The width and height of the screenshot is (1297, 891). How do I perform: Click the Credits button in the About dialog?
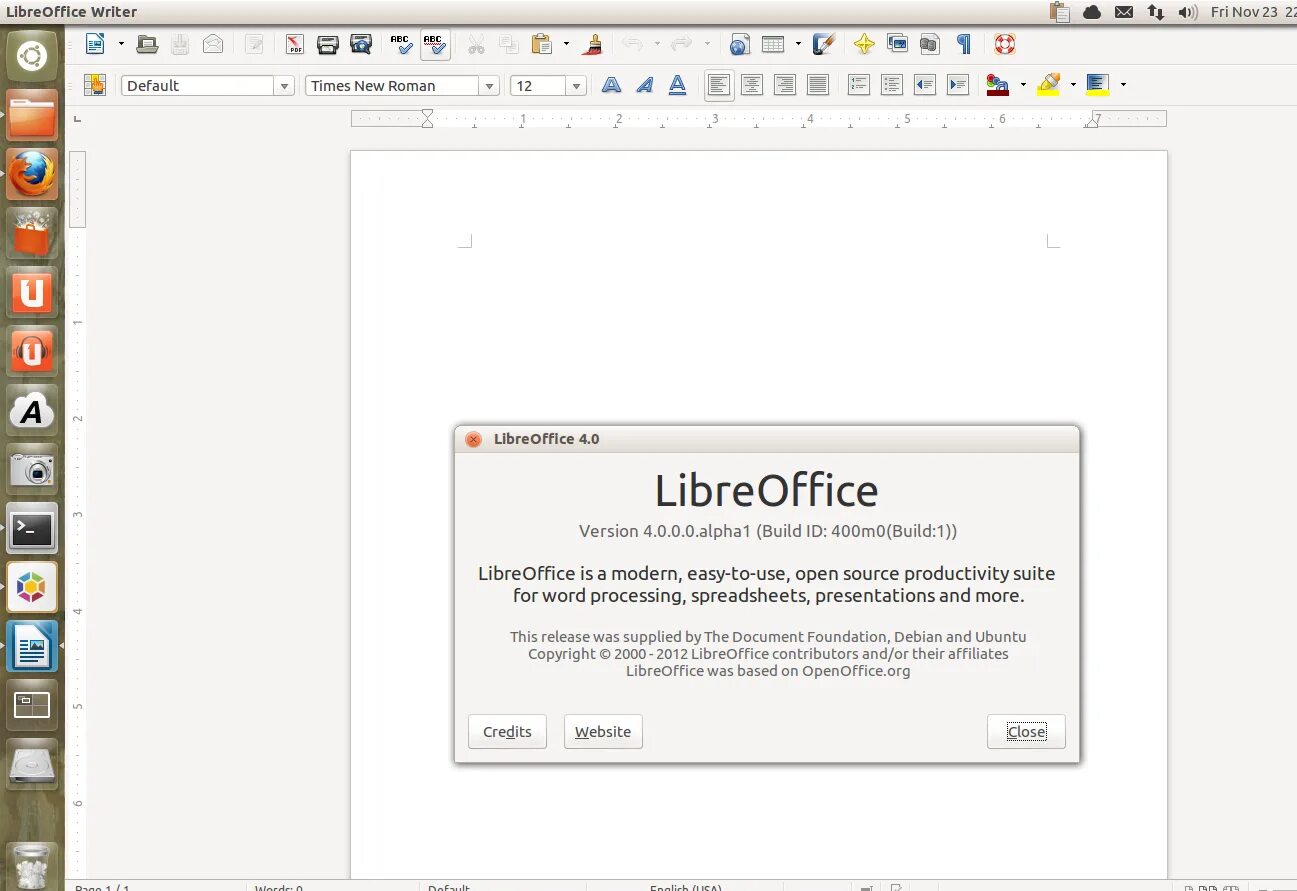(x=507, y=732)
